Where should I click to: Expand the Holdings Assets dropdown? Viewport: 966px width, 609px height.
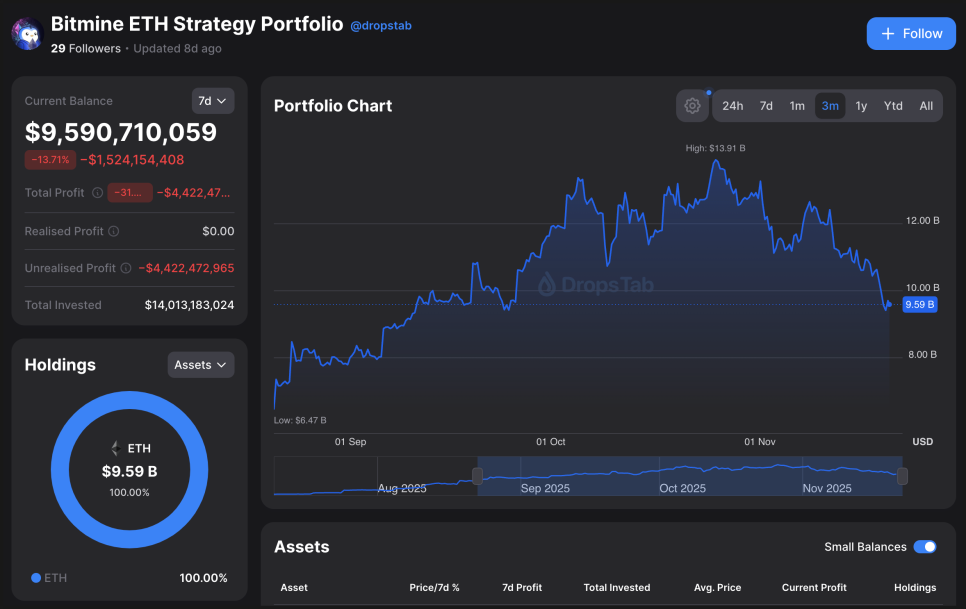[x=201, y=365]
